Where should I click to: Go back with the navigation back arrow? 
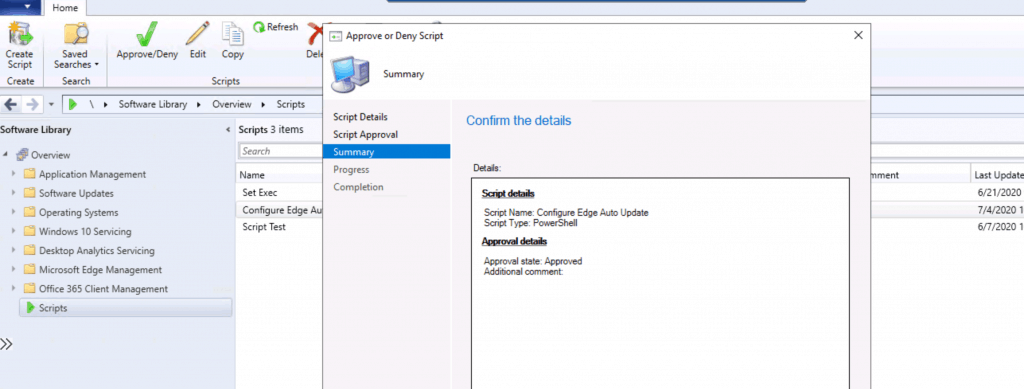(11, 104)
